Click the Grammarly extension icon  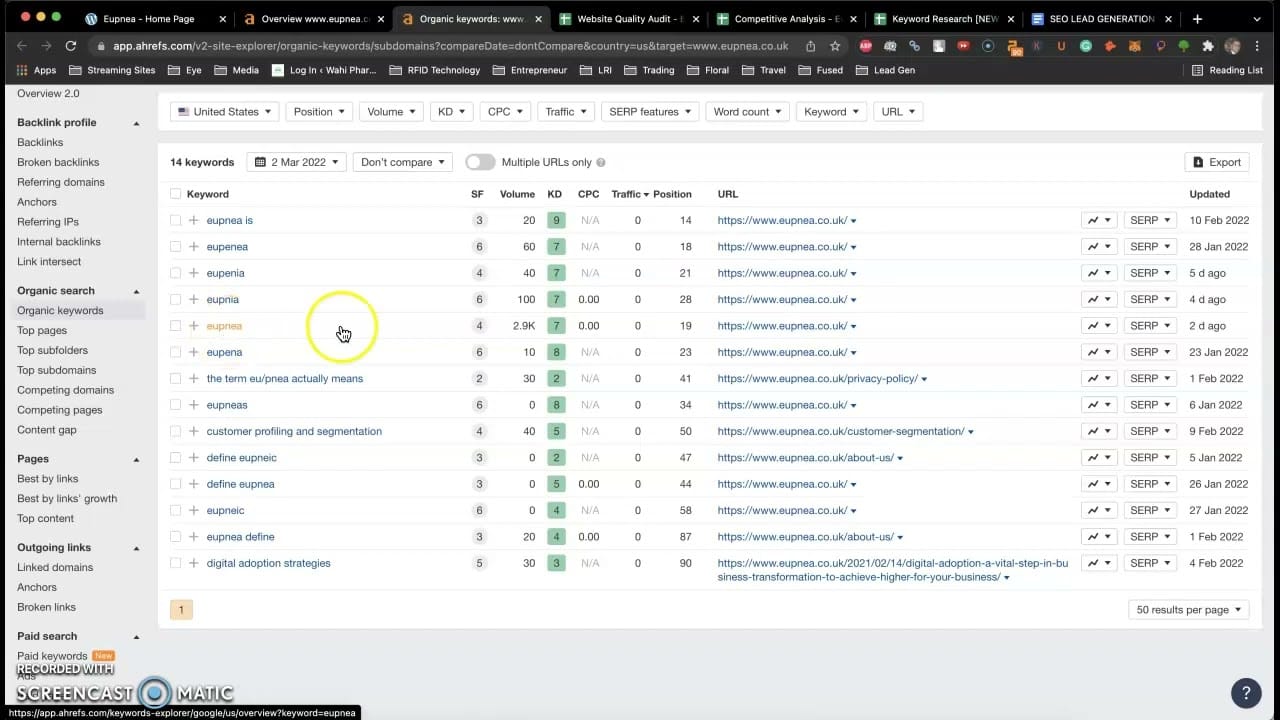[x=1087, y=46]
